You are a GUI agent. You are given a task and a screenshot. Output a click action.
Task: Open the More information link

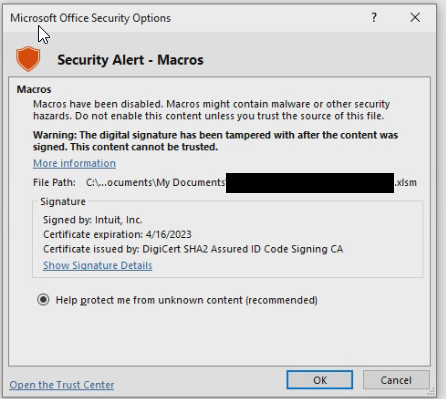pos(74,163)
